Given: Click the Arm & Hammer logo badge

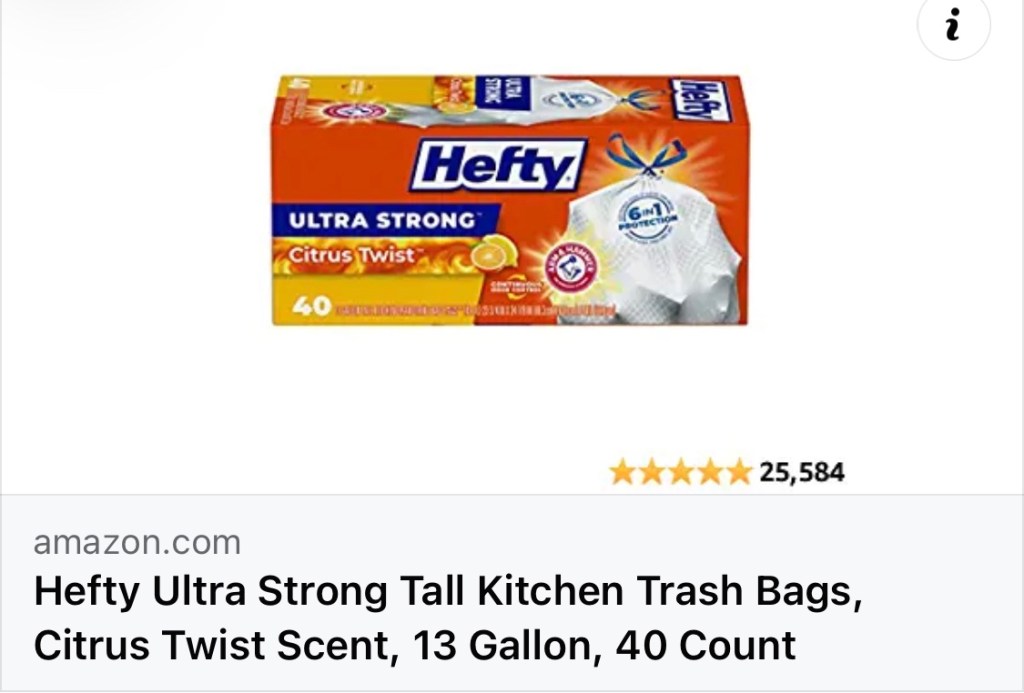Looking at the screenshot, I should point(571,267).
